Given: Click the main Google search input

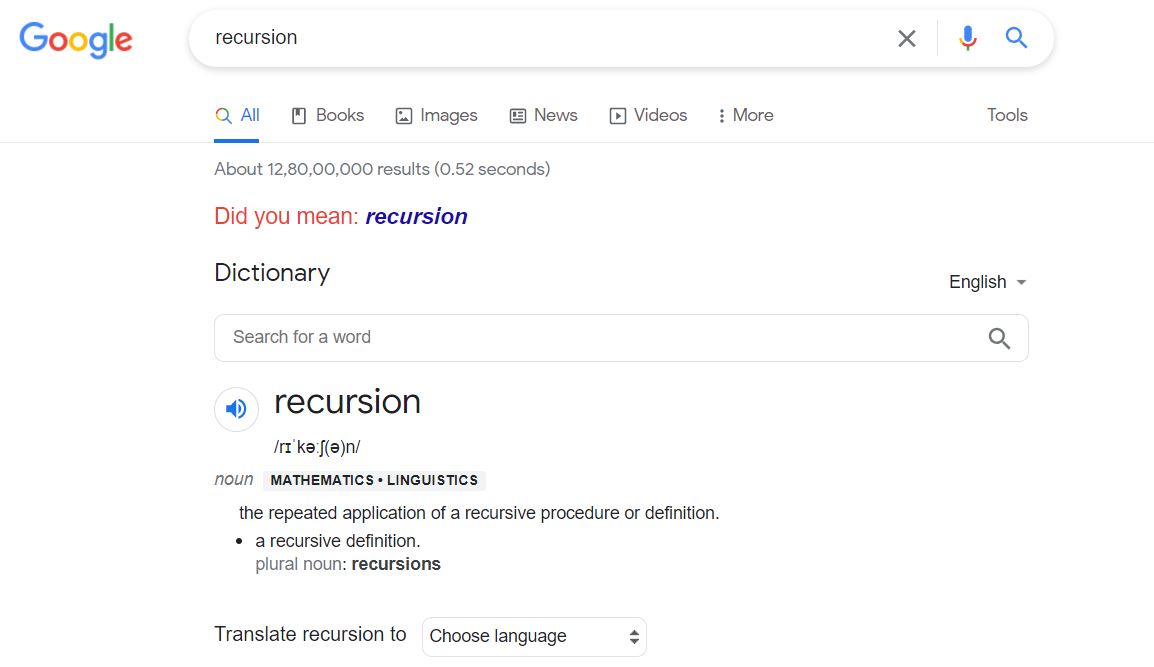Looking at the screenshot, I should click(540, 38).
